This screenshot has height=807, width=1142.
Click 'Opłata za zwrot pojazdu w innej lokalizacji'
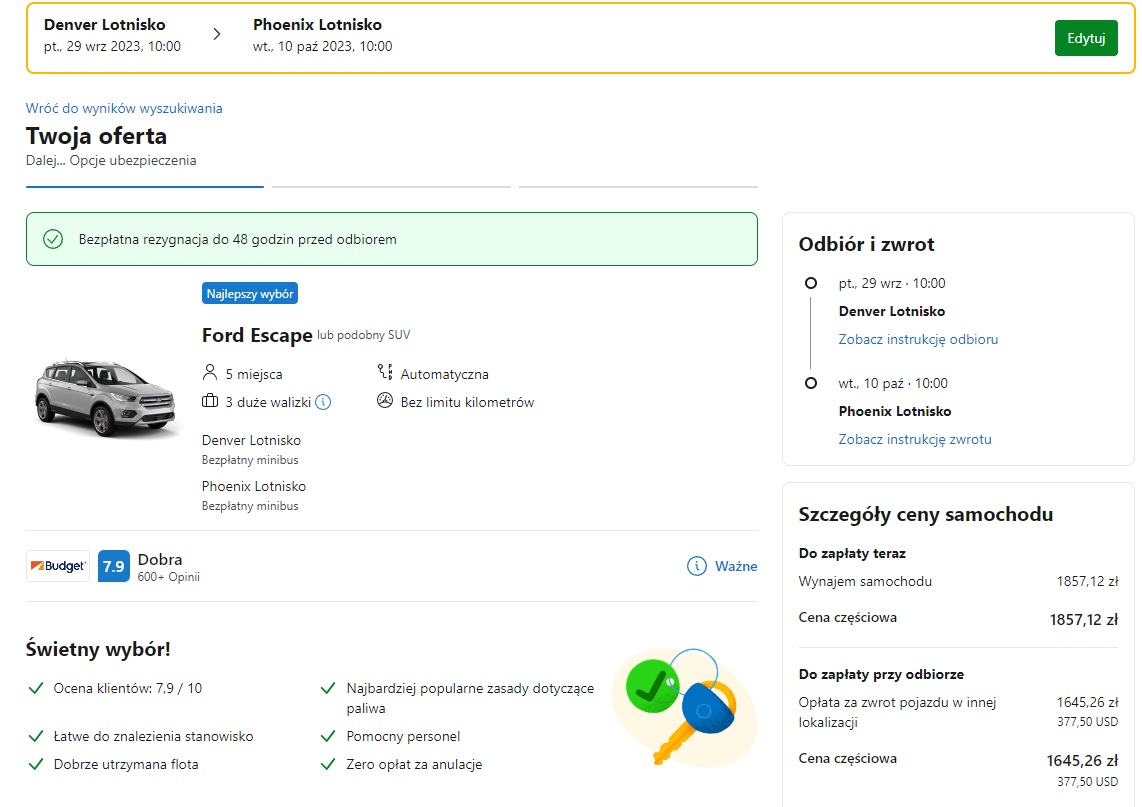pos(897,712)
